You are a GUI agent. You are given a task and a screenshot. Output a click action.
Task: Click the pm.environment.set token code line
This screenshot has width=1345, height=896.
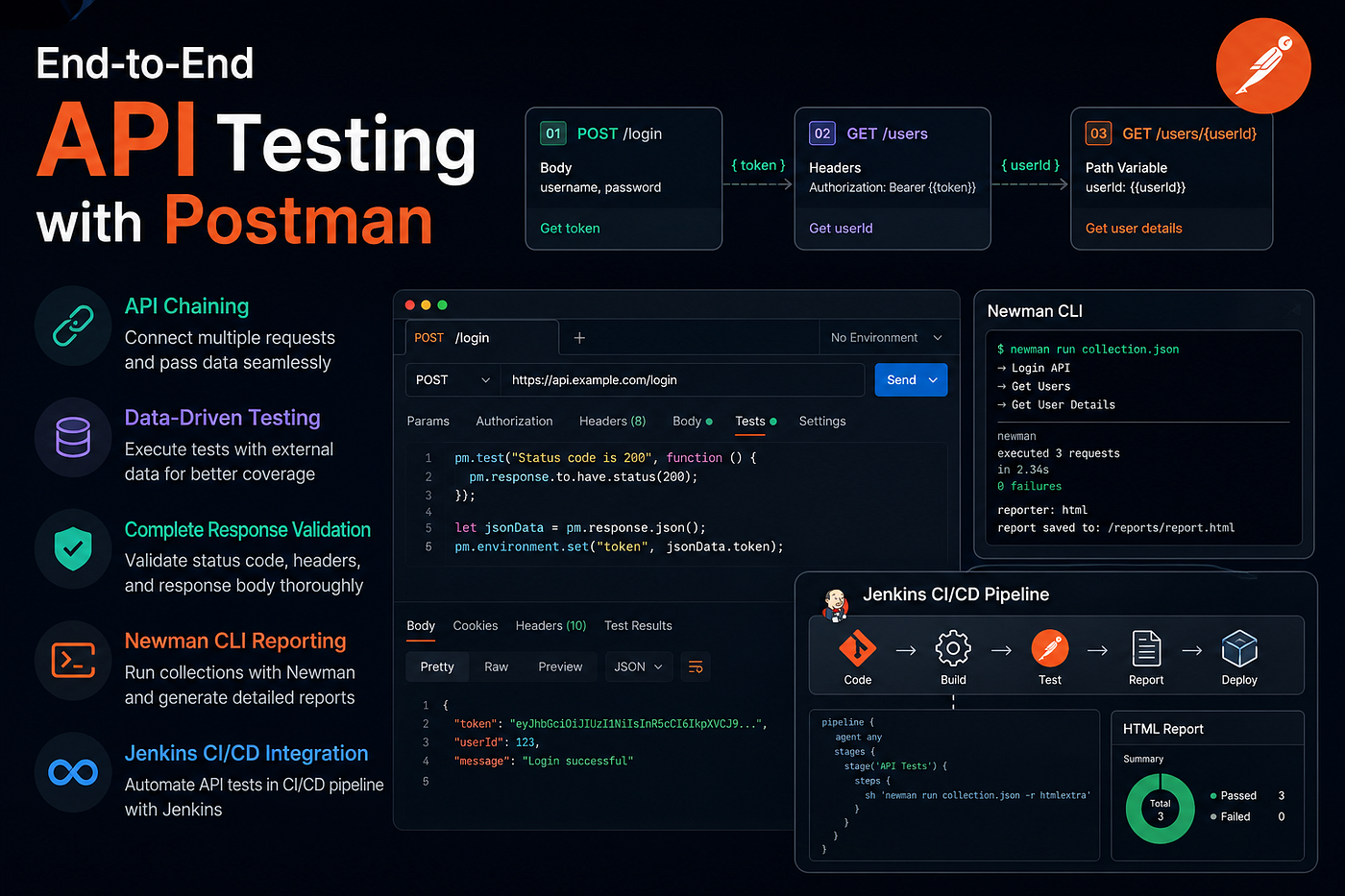619,546
